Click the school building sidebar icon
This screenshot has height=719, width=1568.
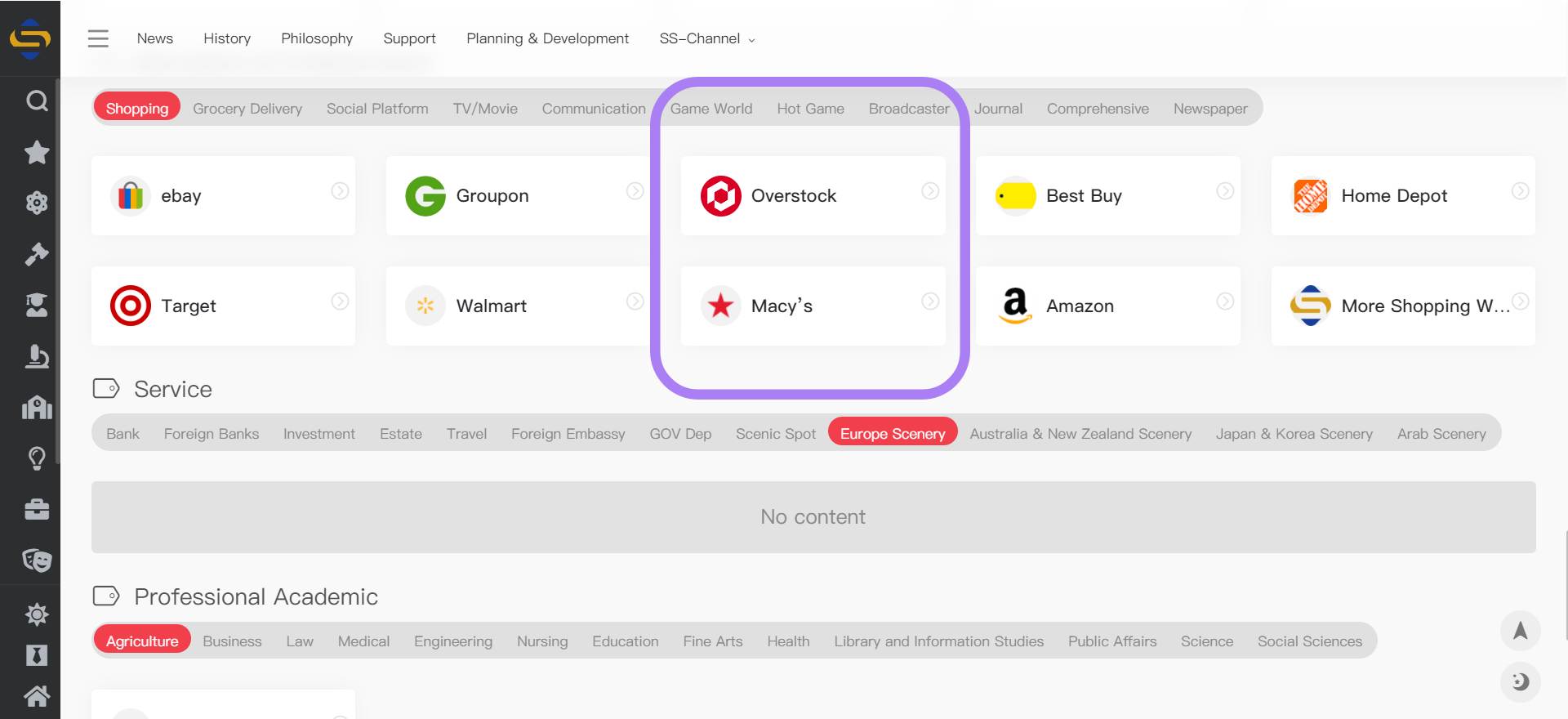[x=37, y=407]
